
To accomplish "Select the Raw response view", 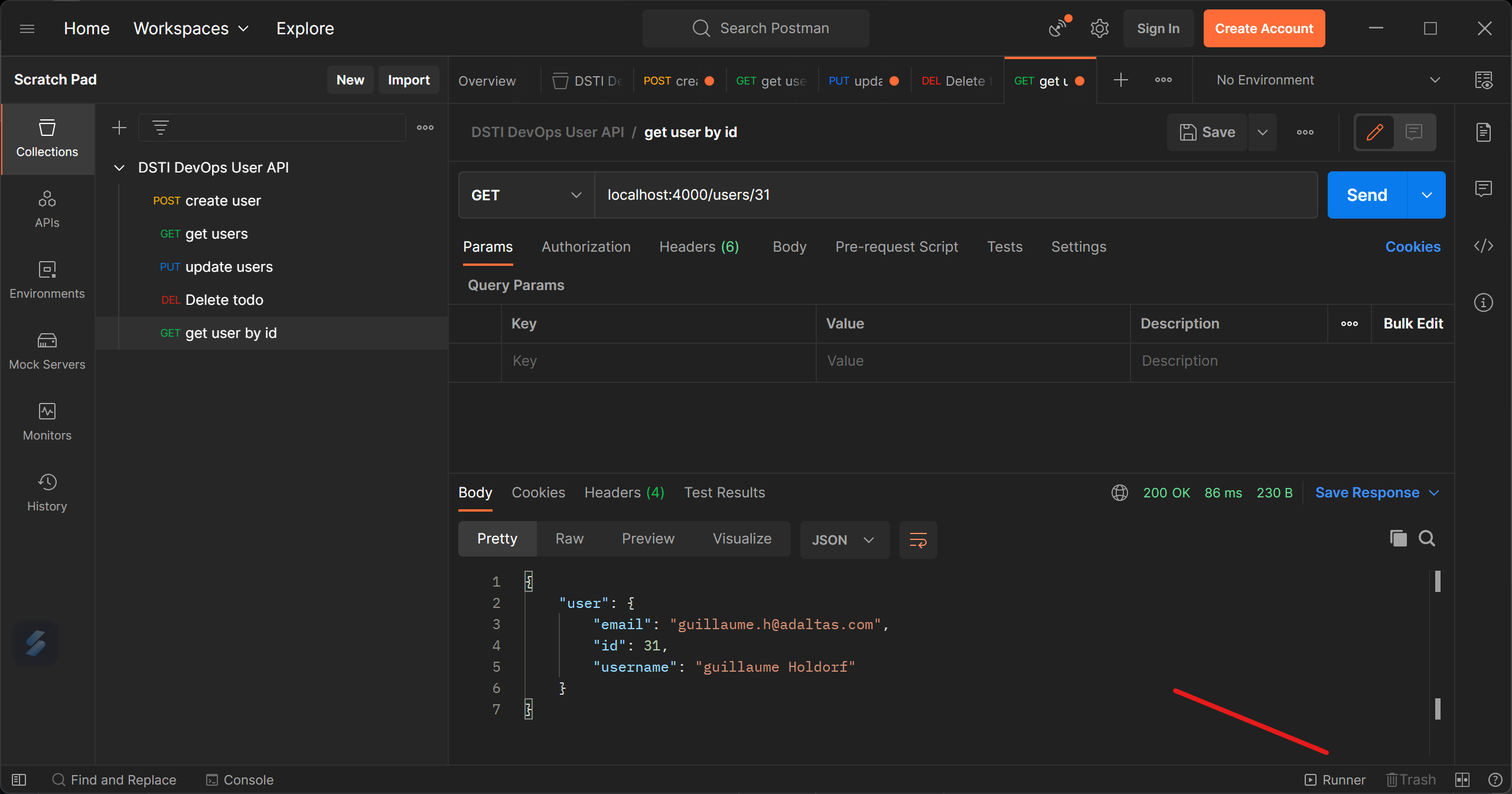I will [569, 539].
